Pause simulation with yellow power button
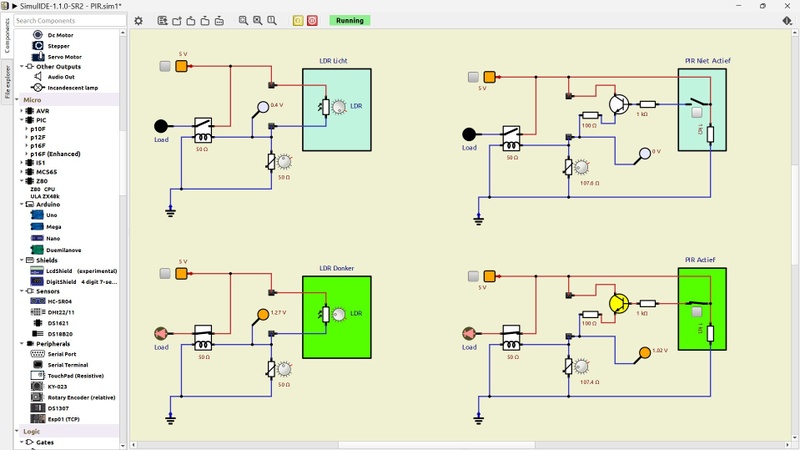This screenshot has height=450, width=800. (298, 20)
